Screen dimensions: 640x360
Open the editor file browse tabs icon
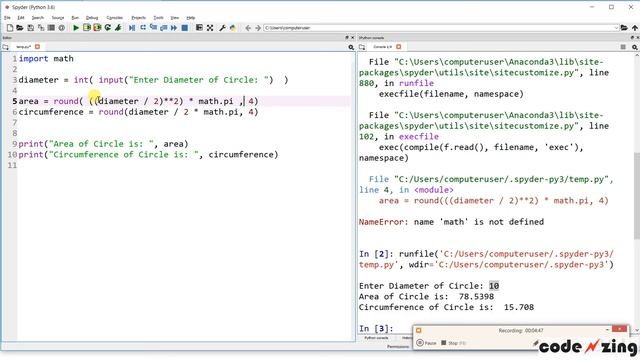[x=5, y=47]
